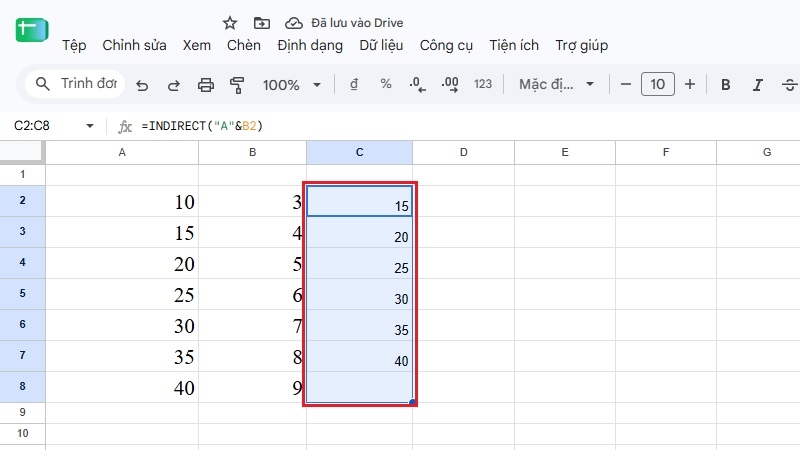Click cell C7 showing 40
This screenshot has width=800, height=450.
coord(360,356)
